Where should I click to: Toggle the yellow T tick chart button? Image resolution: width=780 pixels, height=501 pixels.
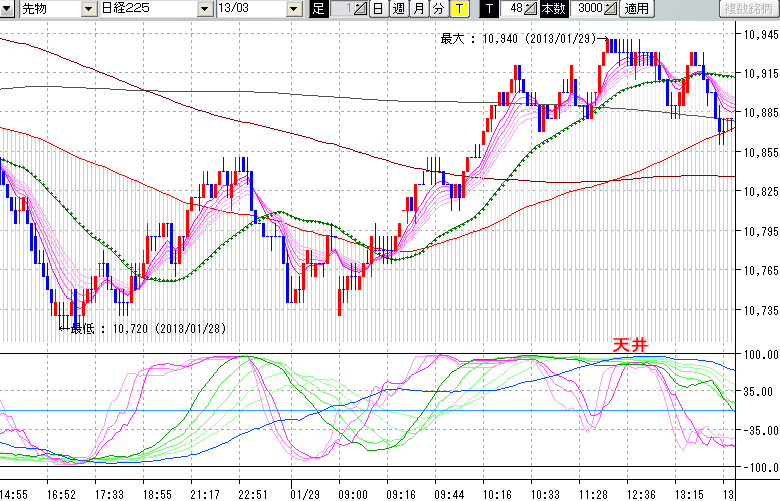pos(458,9)
